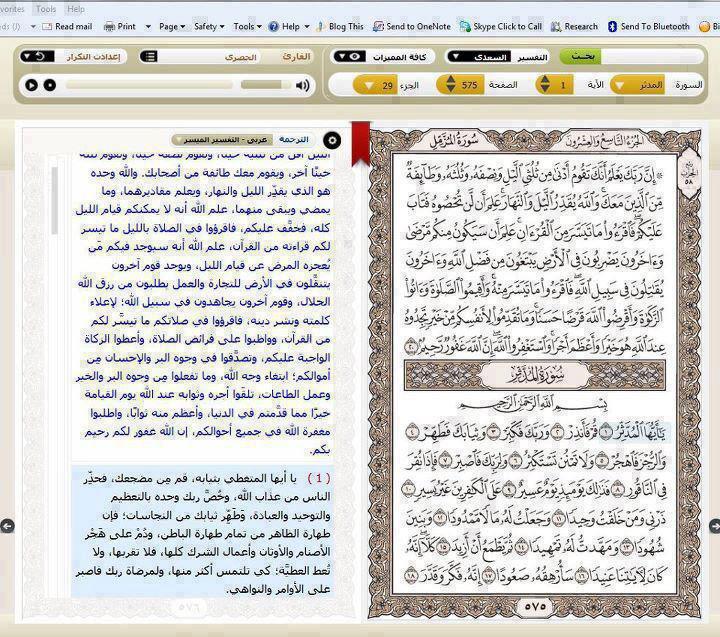Screen dimensions: 720x637
Task: Adjust the volume slider
Action: click(x=265, y=85)
